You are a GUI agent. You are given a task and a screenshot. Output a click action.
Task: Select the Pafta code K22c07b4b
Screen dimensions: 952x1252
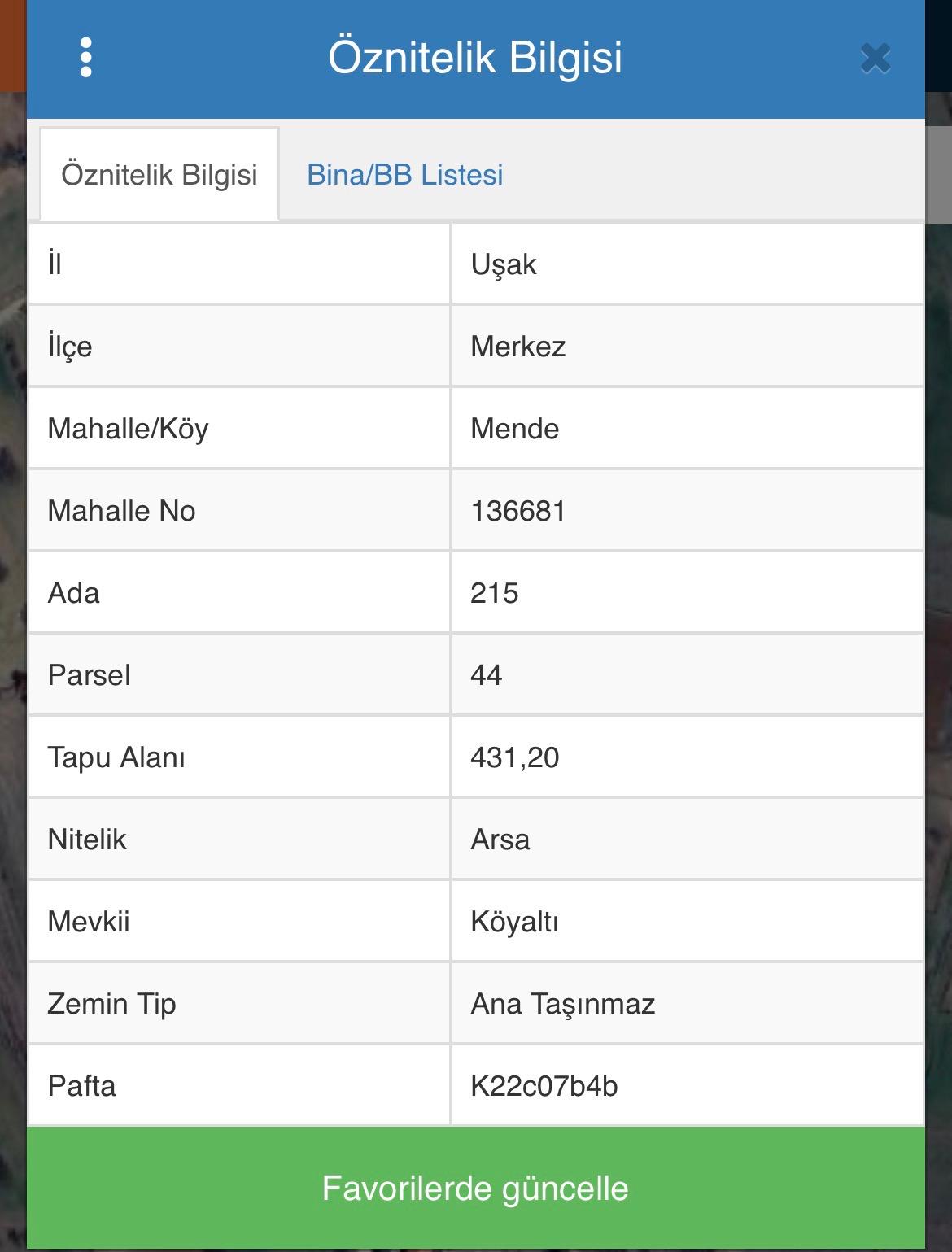(x=544, y=1086)
